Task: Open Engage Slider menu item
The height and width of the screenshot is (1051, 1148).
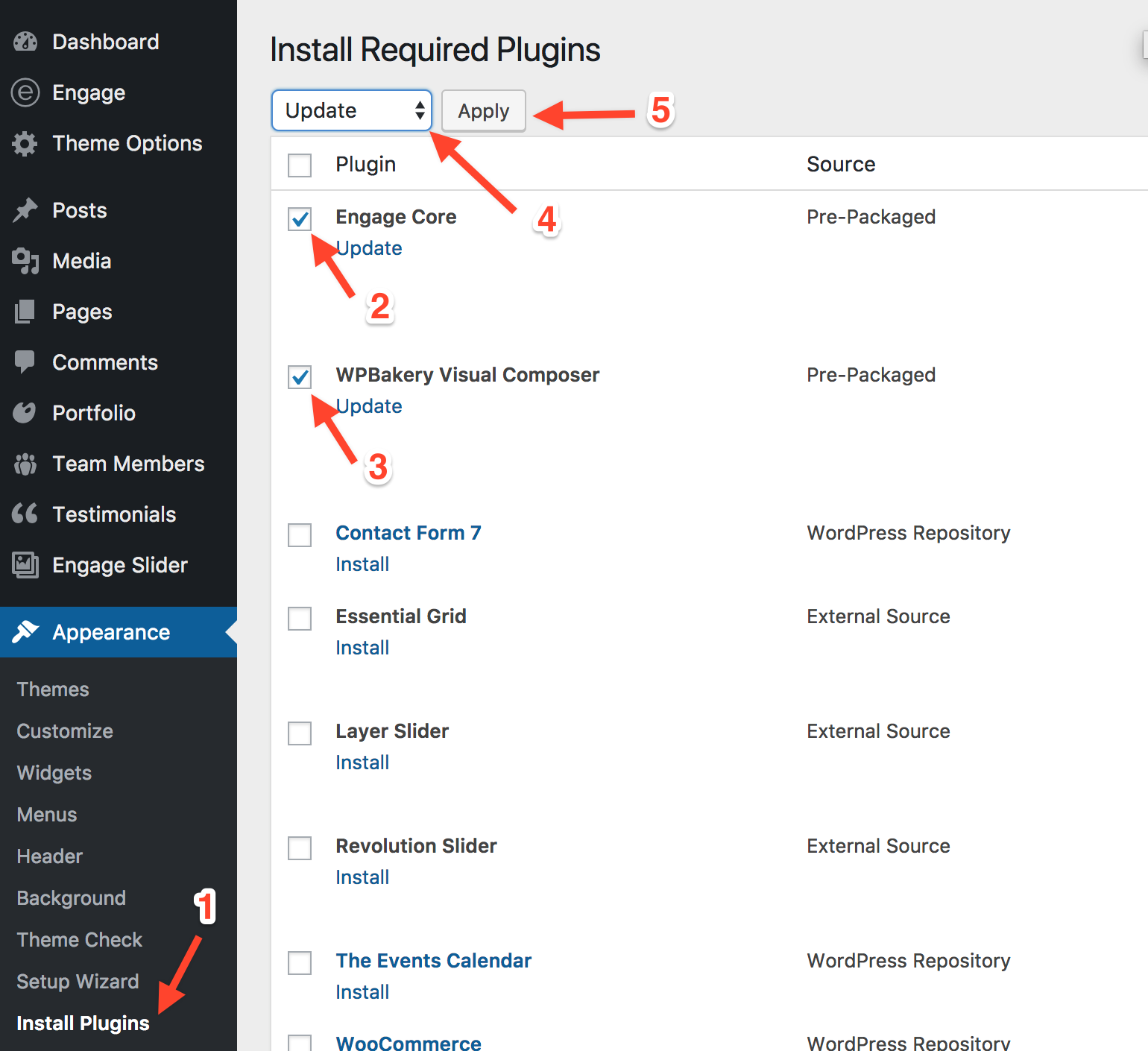Action: pos(119,565)
